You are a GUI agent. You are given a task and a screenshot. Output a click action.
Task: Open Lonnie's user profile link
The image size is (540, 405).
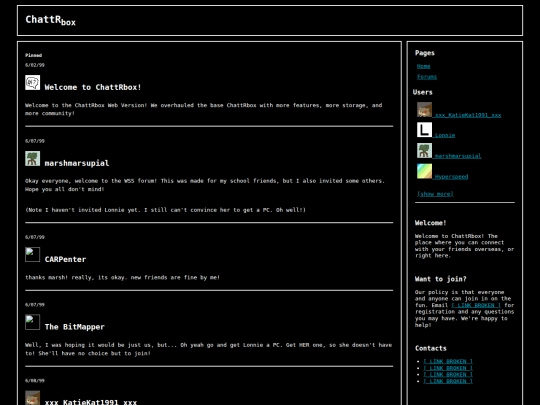point(444,135)
